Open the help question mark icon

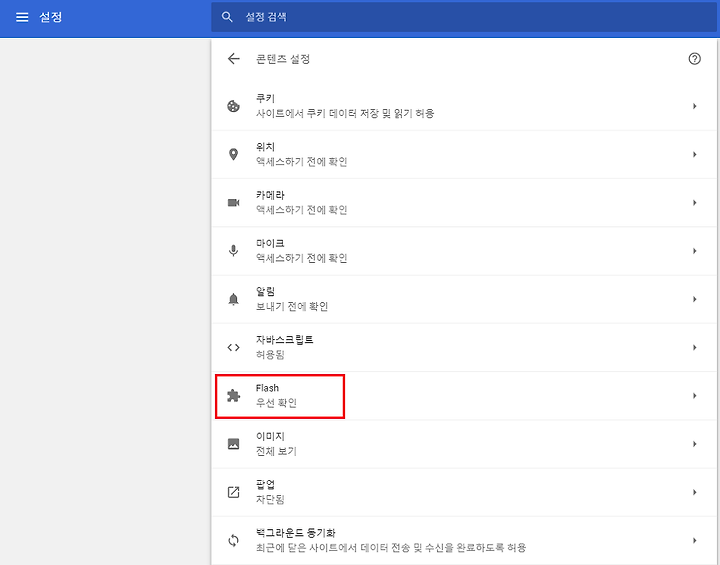pos(694,58)
